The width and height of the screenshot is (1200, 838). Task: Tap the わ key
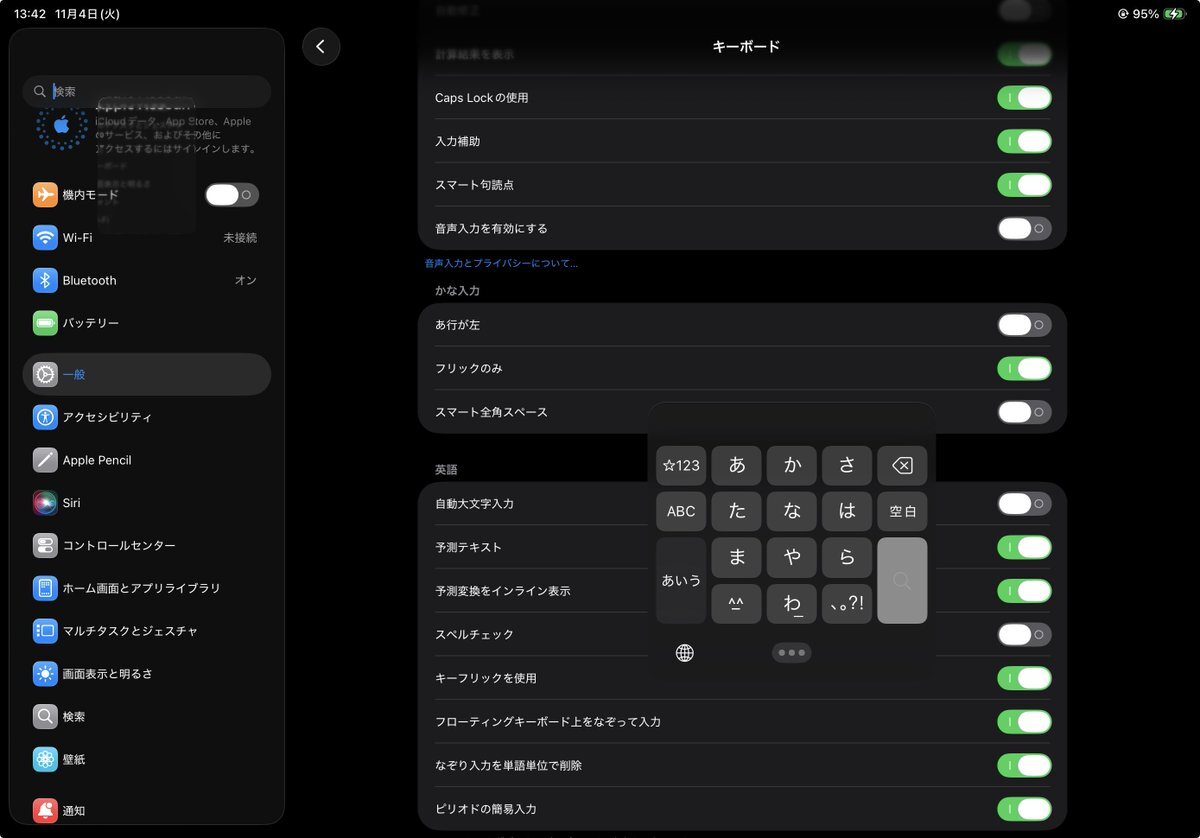[x=792, y=604]
